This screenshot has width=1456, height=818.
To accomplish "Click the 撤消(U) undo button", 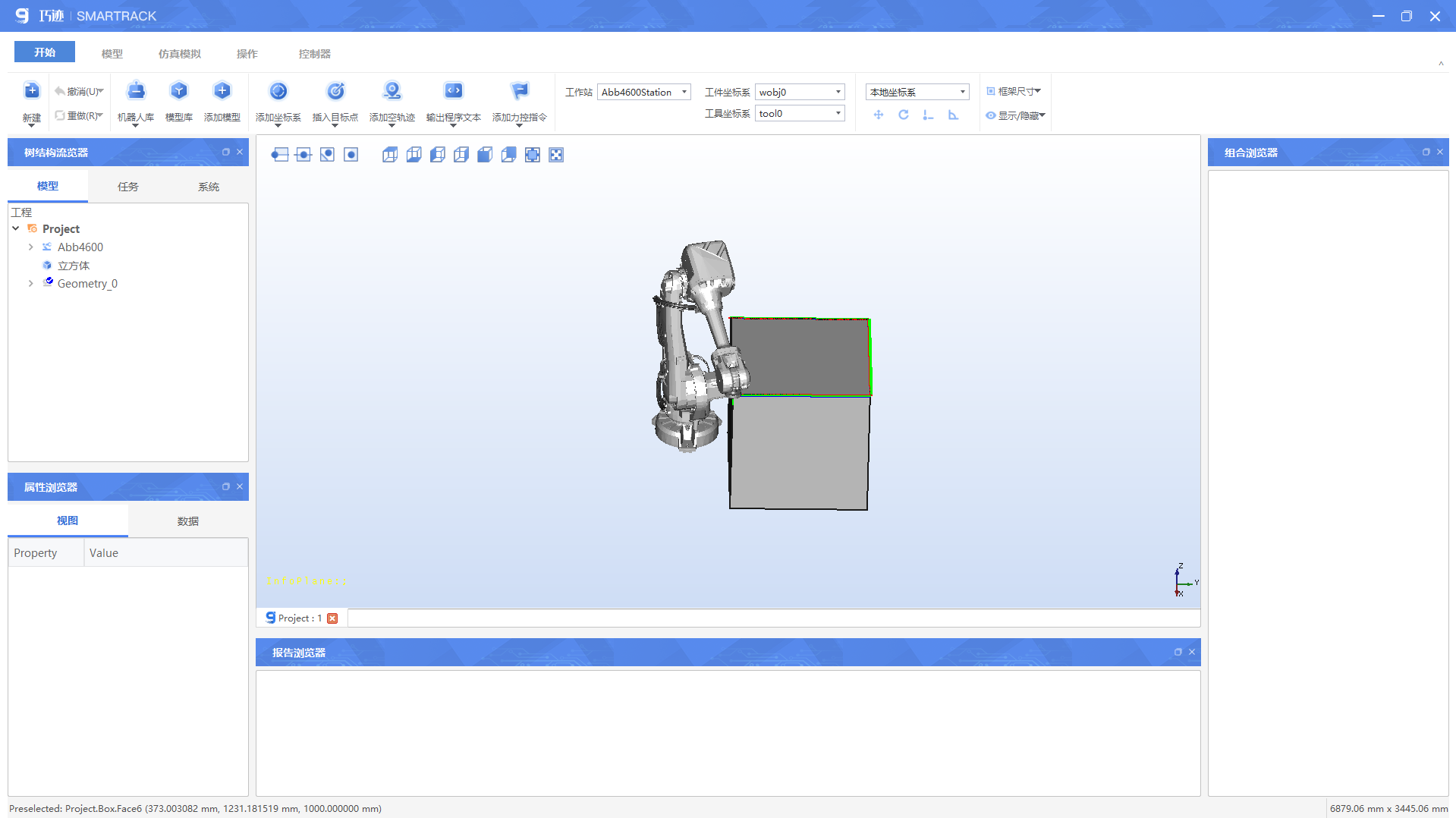I will click(79, 91).
